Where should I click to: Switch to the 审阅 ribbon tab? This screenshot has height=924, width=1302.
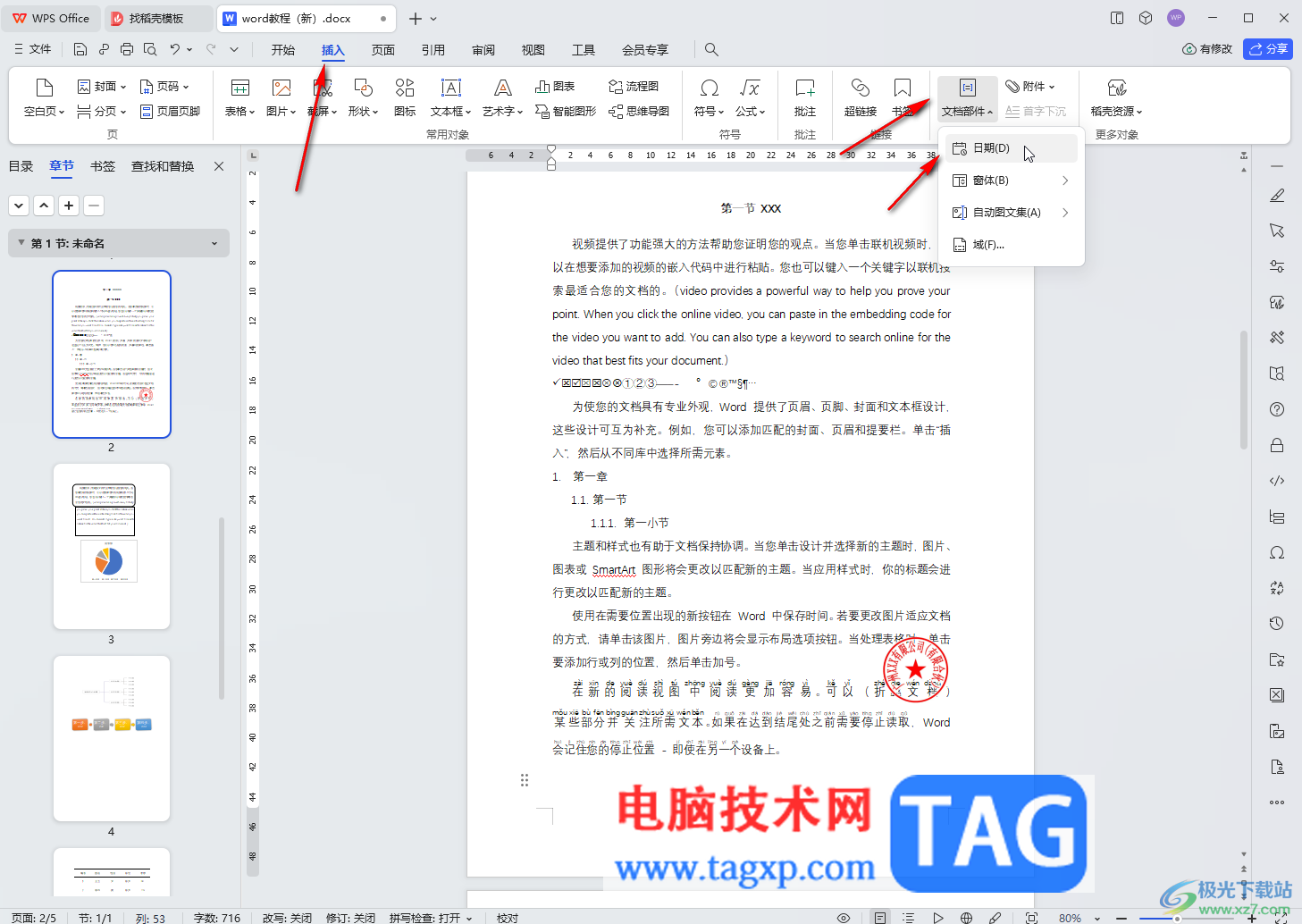[x=483, y=50]
